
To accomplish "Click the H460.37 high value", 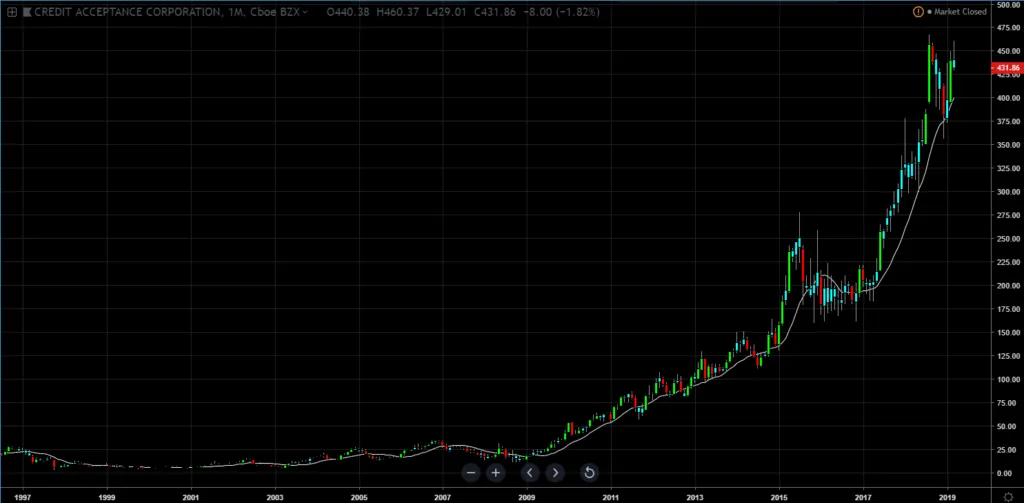I will (399, 12).
